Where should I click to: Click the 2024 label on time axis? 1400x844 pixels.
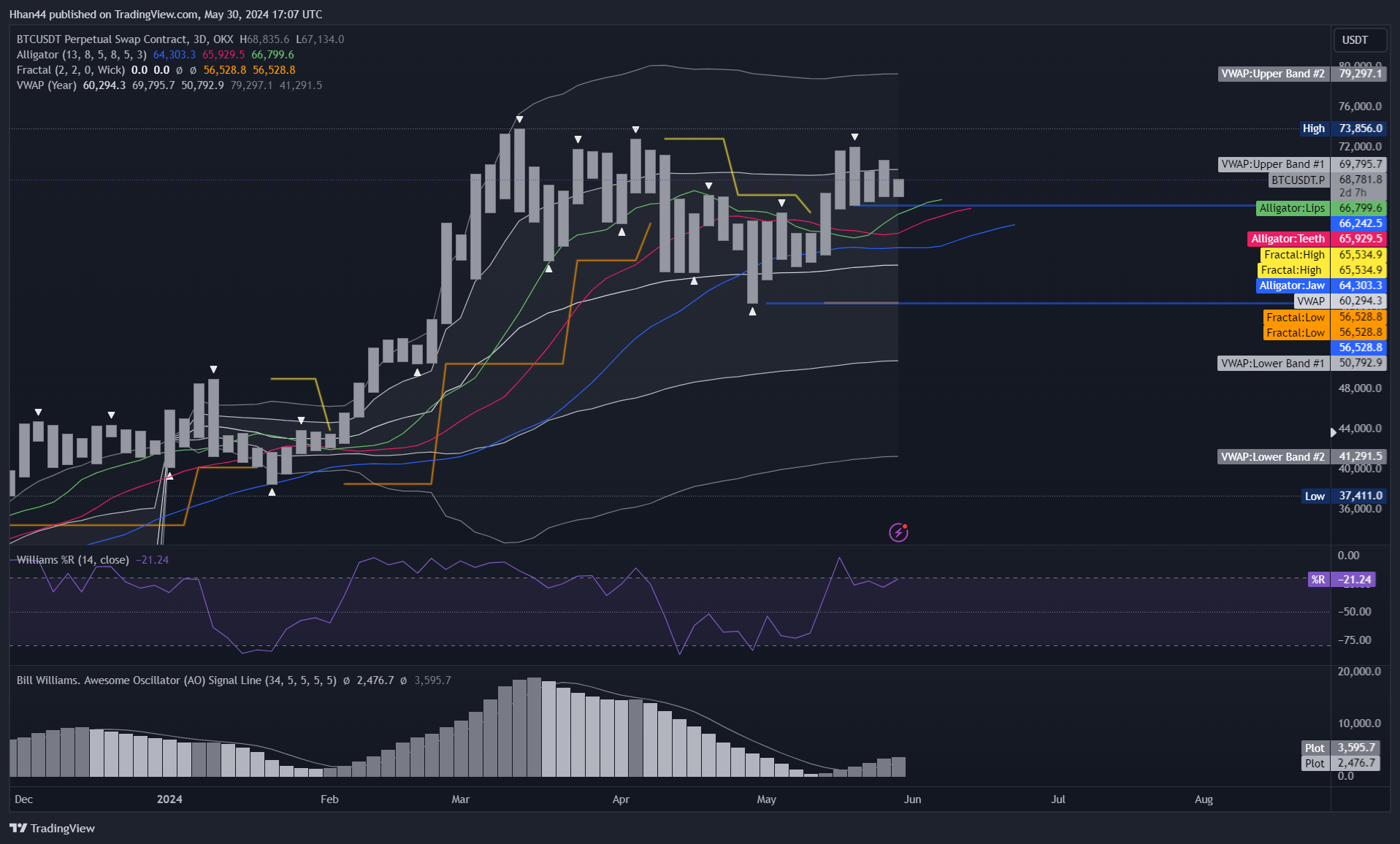tap(169, 799)
